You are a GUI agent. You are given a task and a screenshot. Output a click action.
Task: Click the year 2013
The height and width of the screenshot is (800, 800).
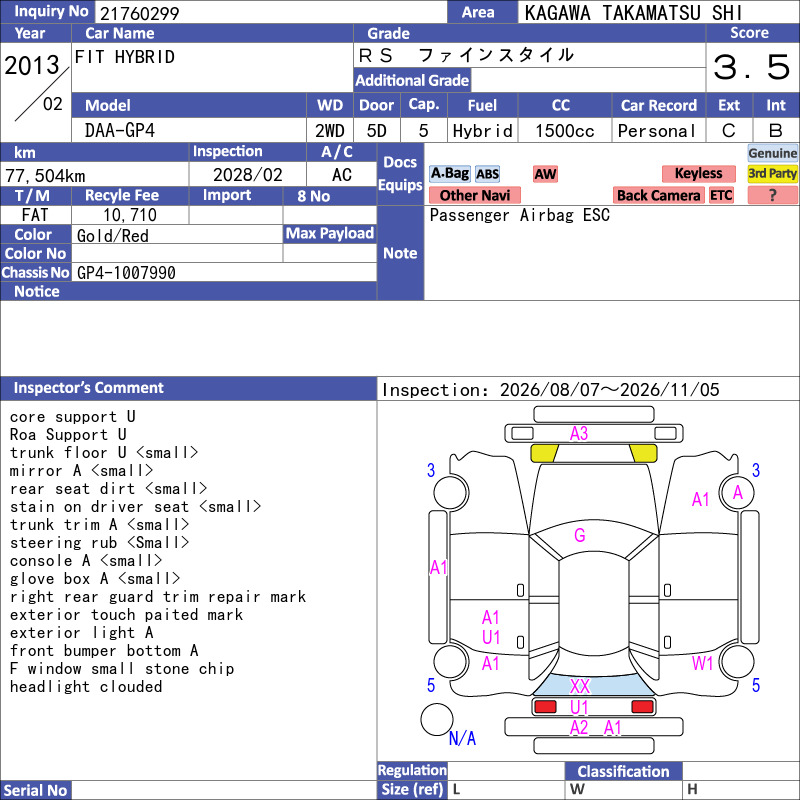tap(32, 65)
